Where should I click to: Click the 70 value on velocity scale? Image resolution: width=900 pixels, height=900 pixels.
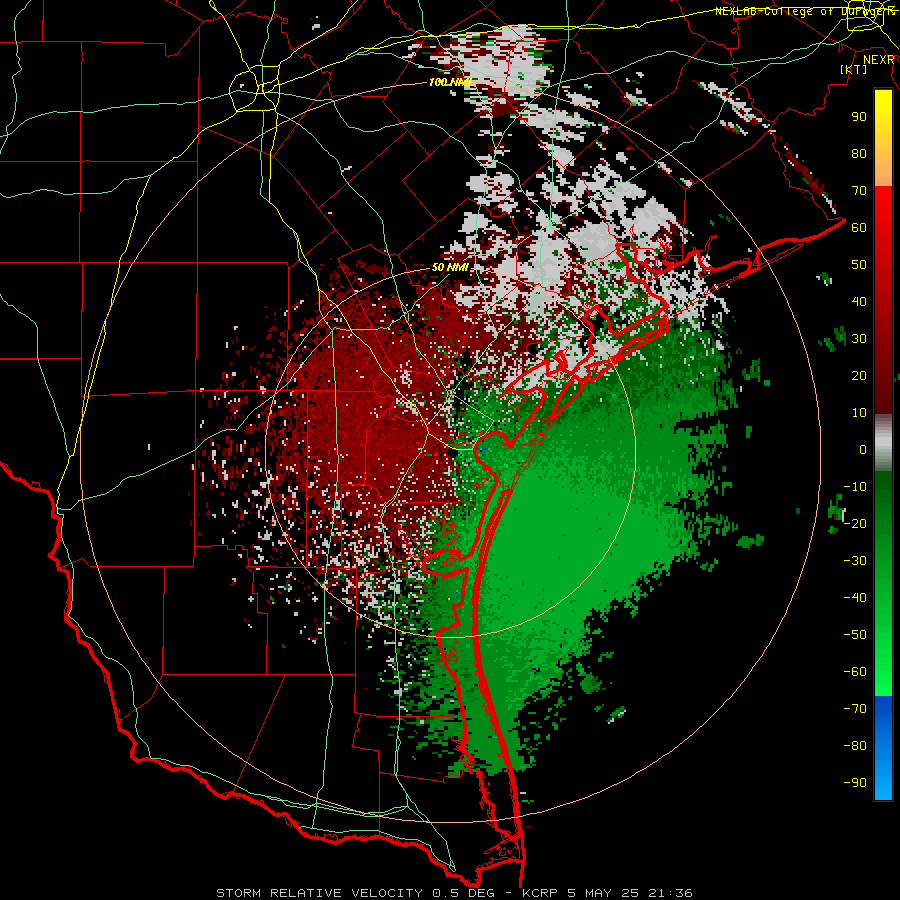859,191
